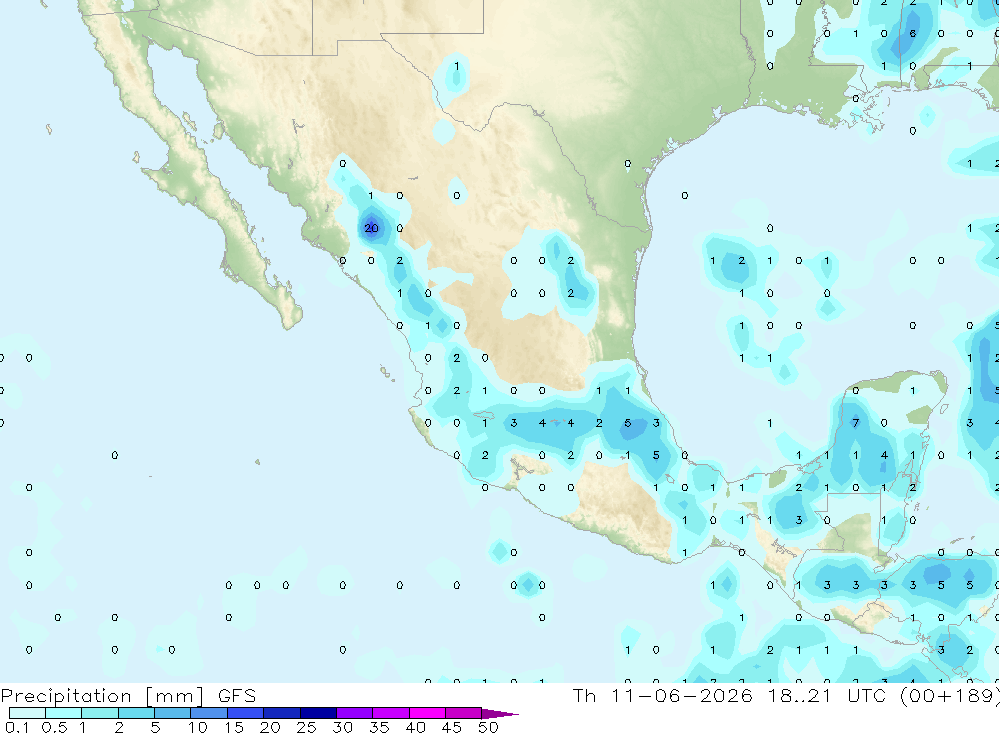This screenshot has height=733, width=1000.
Task: Pick the navy swatch between 25 and 30
Action: click(x=318, y=713)
